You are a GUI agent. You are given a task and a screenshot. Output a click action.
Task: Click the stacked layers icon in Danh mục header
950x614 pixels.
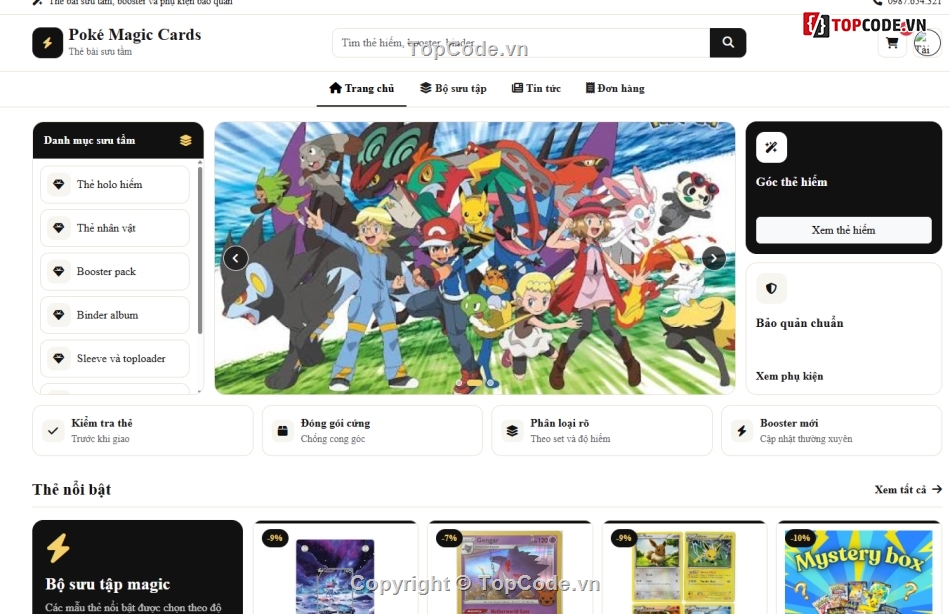pyautogui.click(x=186, y=140)
